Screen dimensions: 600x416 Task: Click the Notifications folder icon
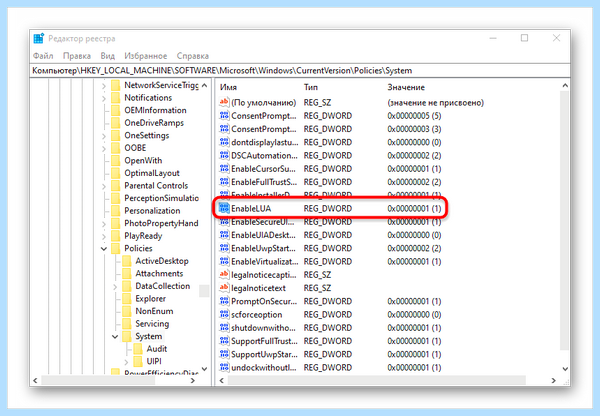[x=116, y=98]
